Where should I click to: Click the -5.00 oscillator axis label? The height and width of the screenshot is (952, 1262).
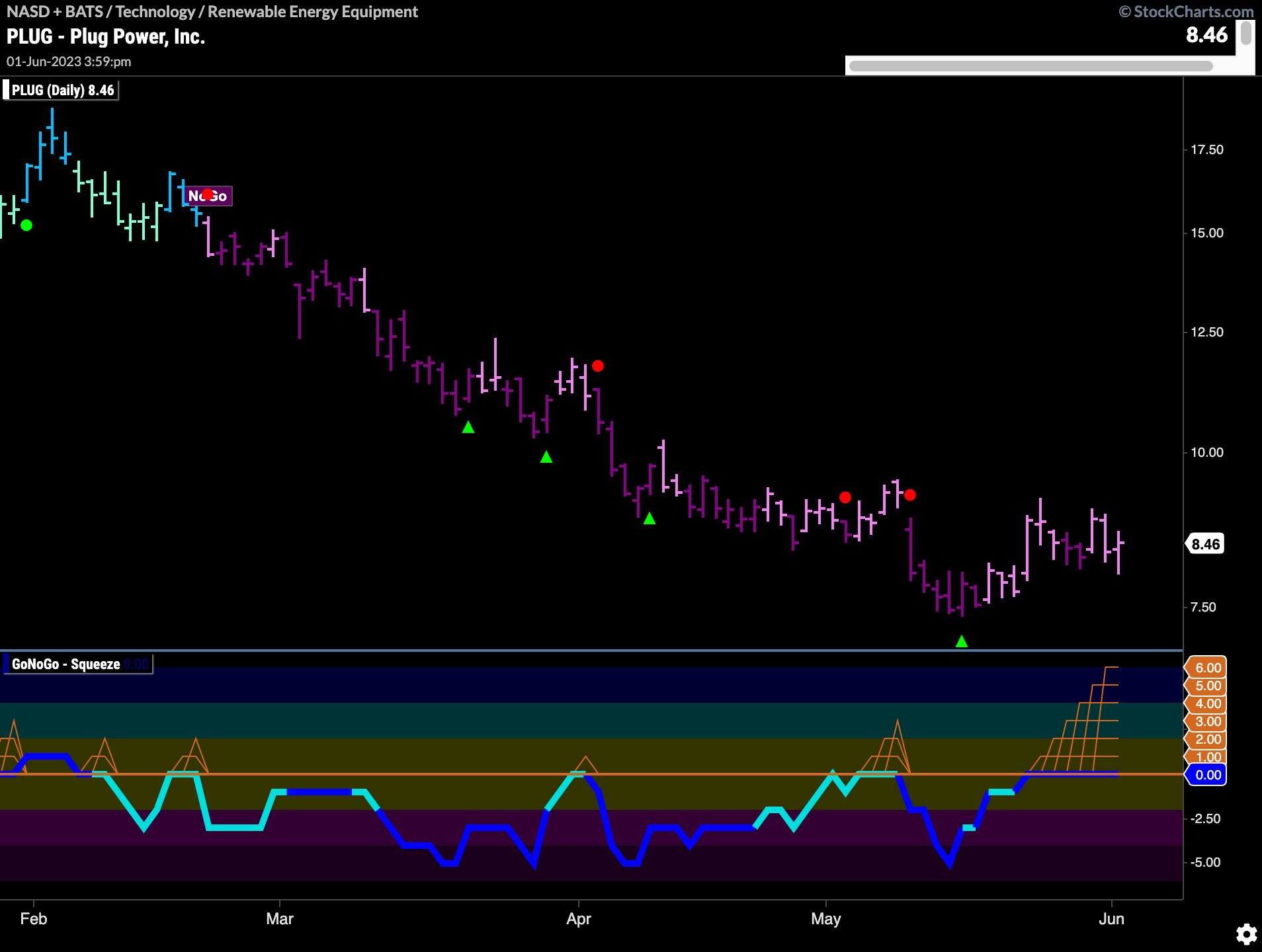click(x=1205, y=862)
